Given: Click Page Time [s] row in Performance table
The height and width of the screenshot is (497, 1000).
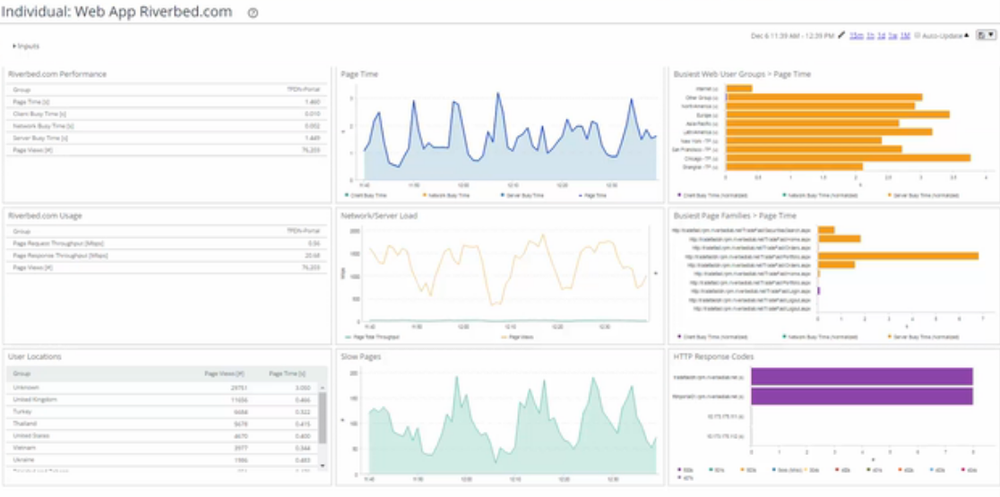Looking at the screenshot, I should 167,101.
